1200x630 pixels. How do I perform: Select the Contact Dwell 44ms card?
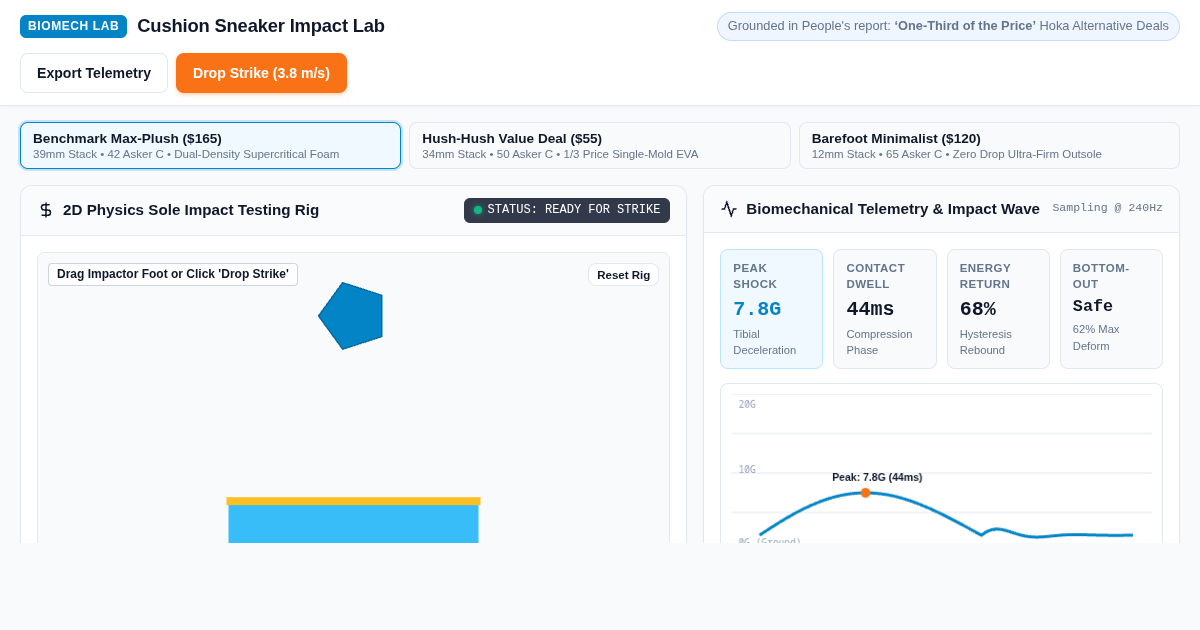coord(884,309)
